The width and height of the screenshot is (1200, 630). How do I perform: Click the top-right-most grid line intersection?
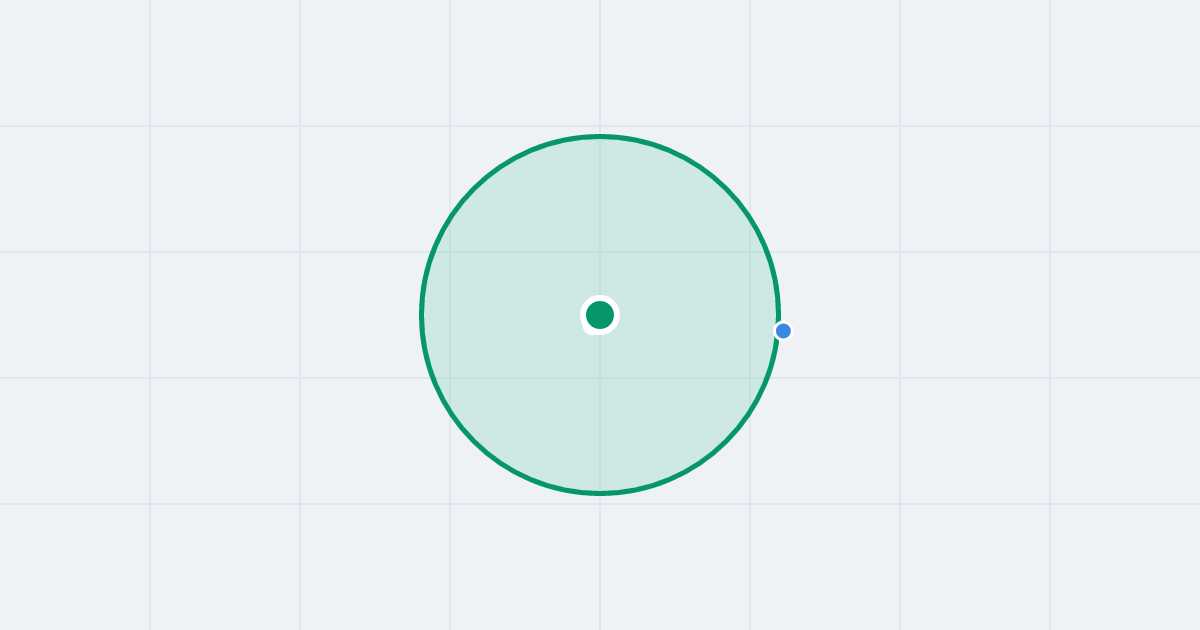click(x=1050, y=126)
